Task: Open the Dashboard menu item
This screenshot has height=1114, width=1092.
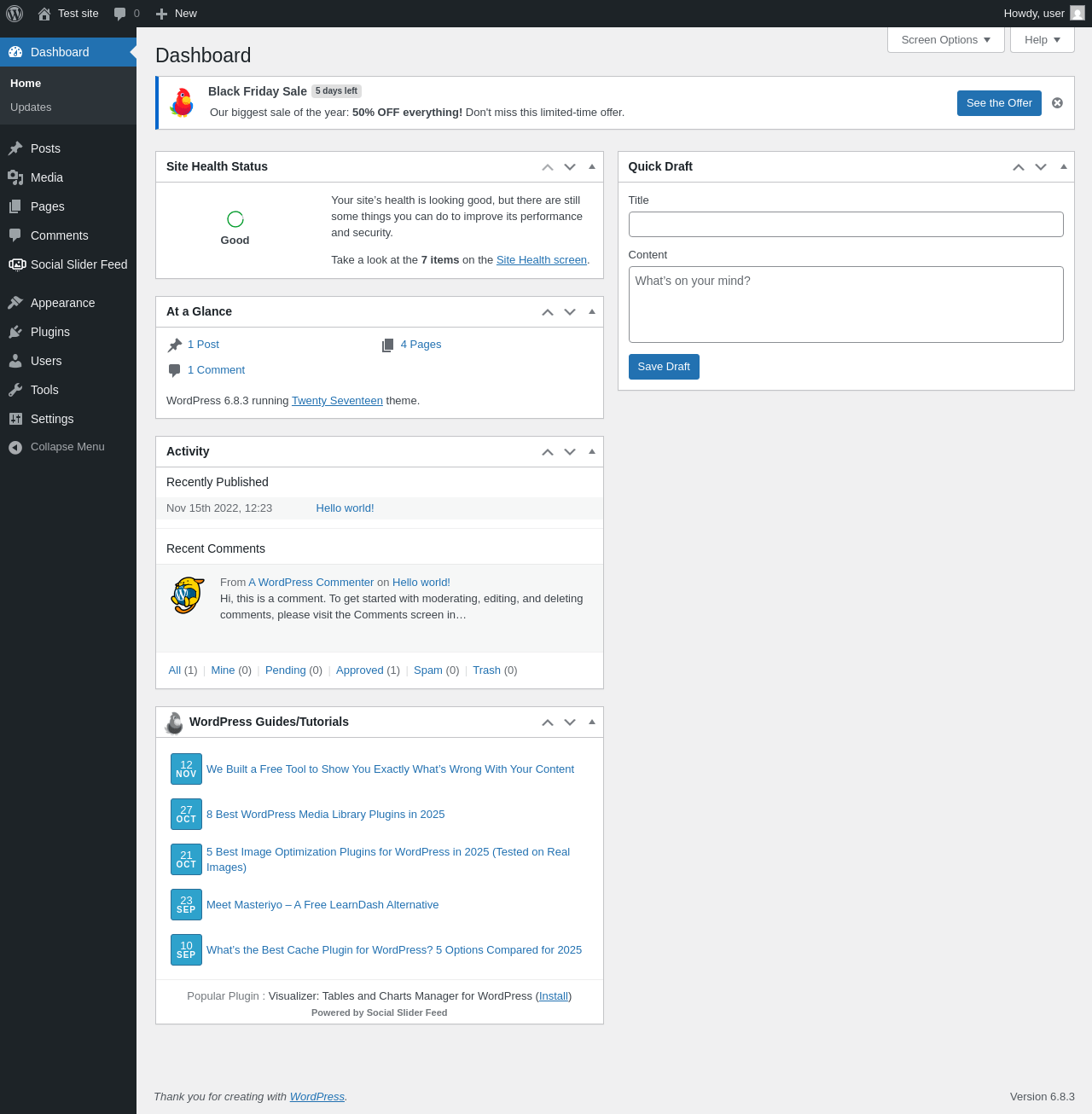Action: pyautogui.click(x=68, y=52)
